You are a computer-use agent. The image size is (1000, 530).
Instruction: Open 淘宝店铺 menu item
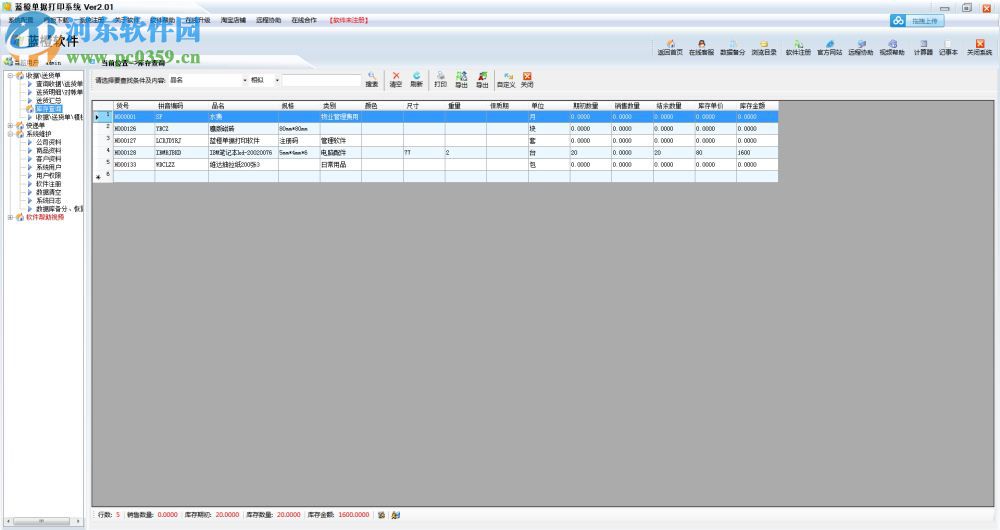point(233,20)
